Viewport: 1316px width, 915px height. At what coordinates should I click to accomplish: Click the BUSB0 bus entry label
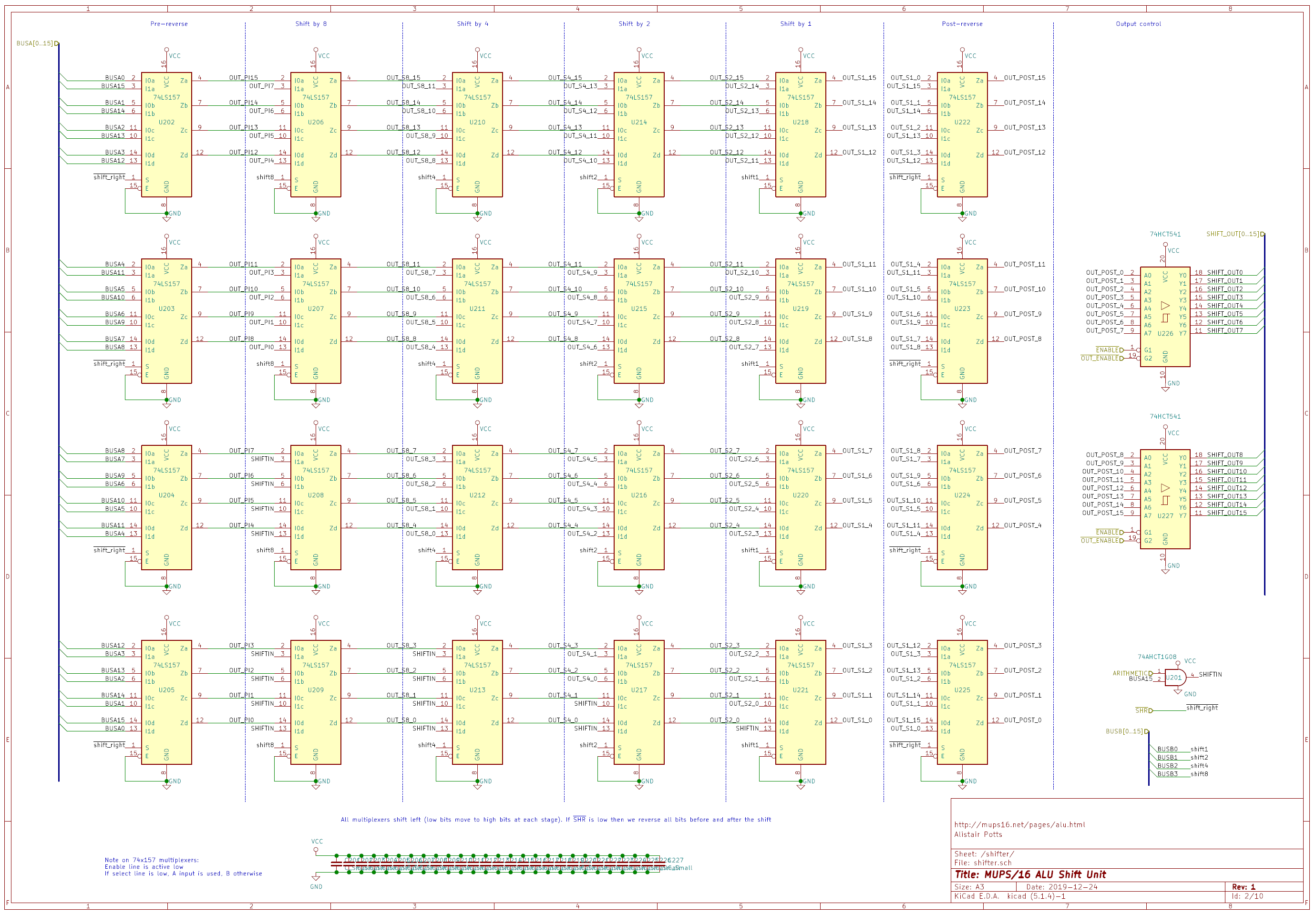(x=1168, y=750)
